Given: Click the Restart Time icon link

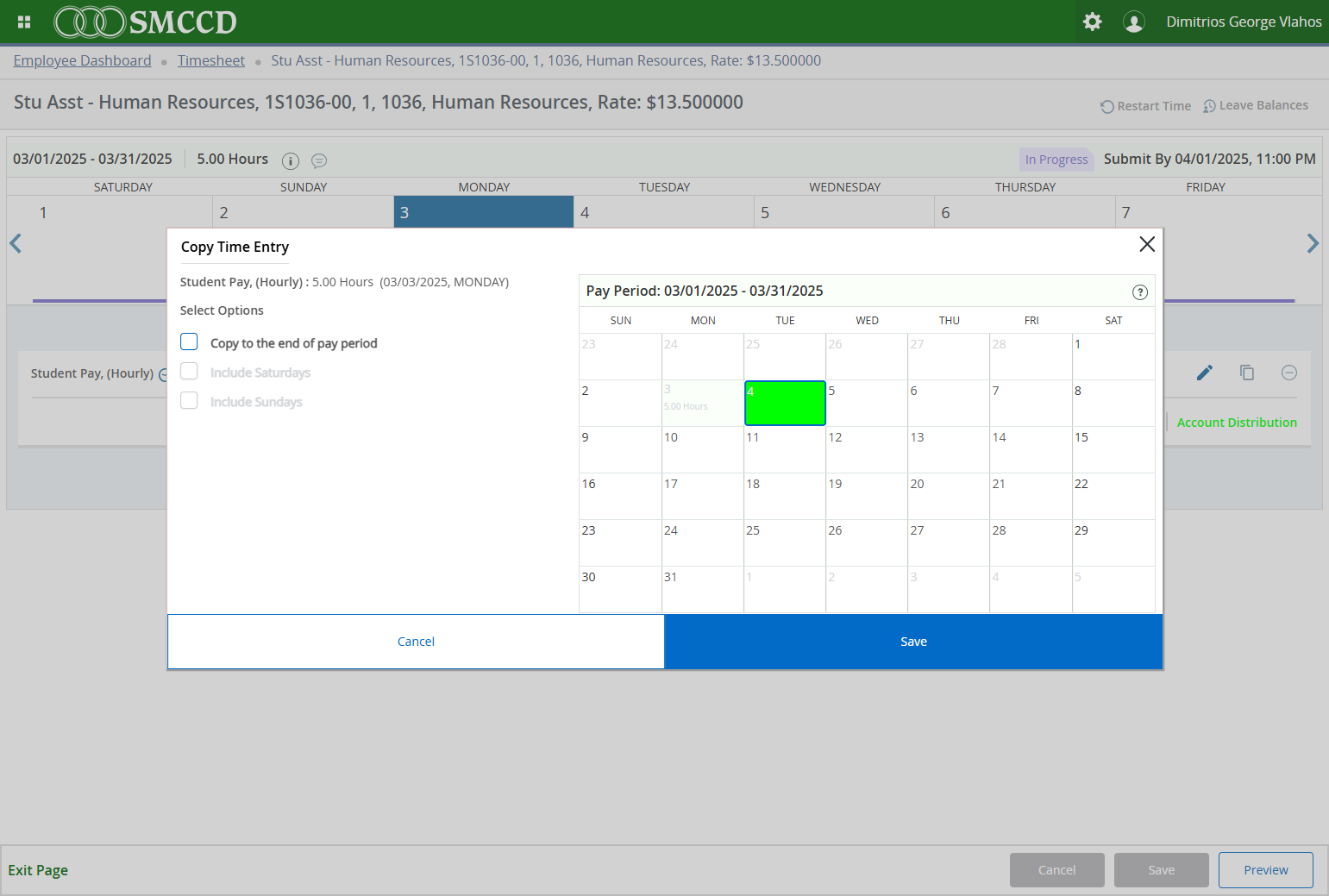Looking at the screenshot, I should tap(1145, 106).
